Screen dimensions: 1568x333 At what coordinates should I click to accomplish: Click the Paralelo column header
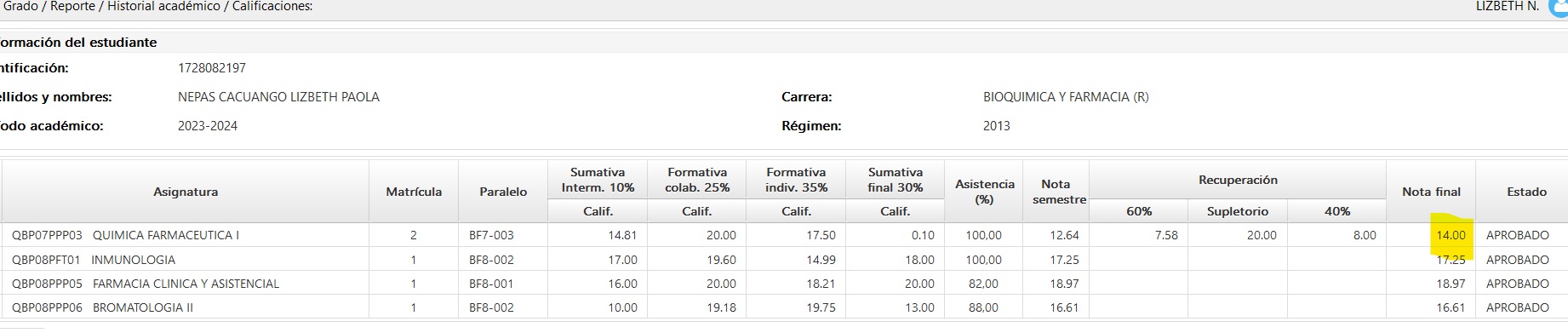[503, 192]
